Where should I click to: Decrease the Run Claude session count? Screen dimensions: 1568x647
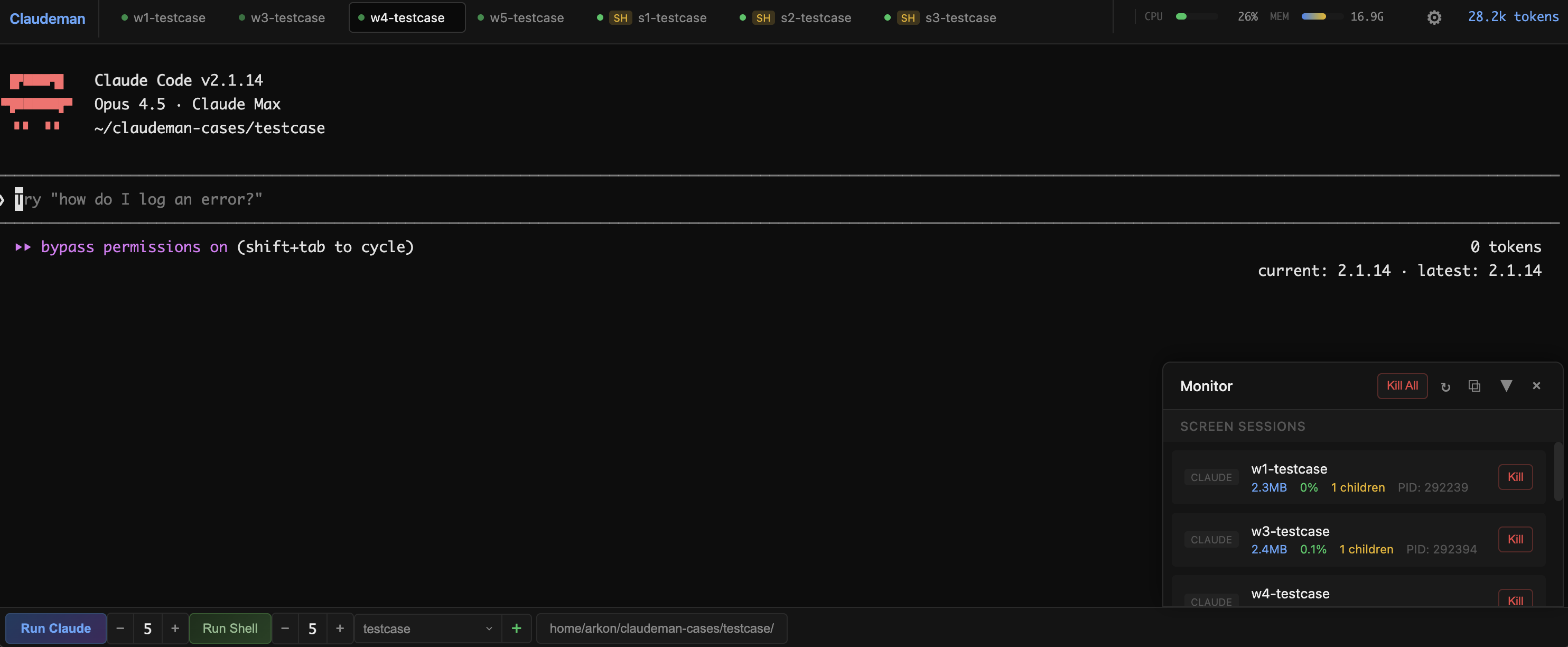pyautogui.click(x=120, y=628)
